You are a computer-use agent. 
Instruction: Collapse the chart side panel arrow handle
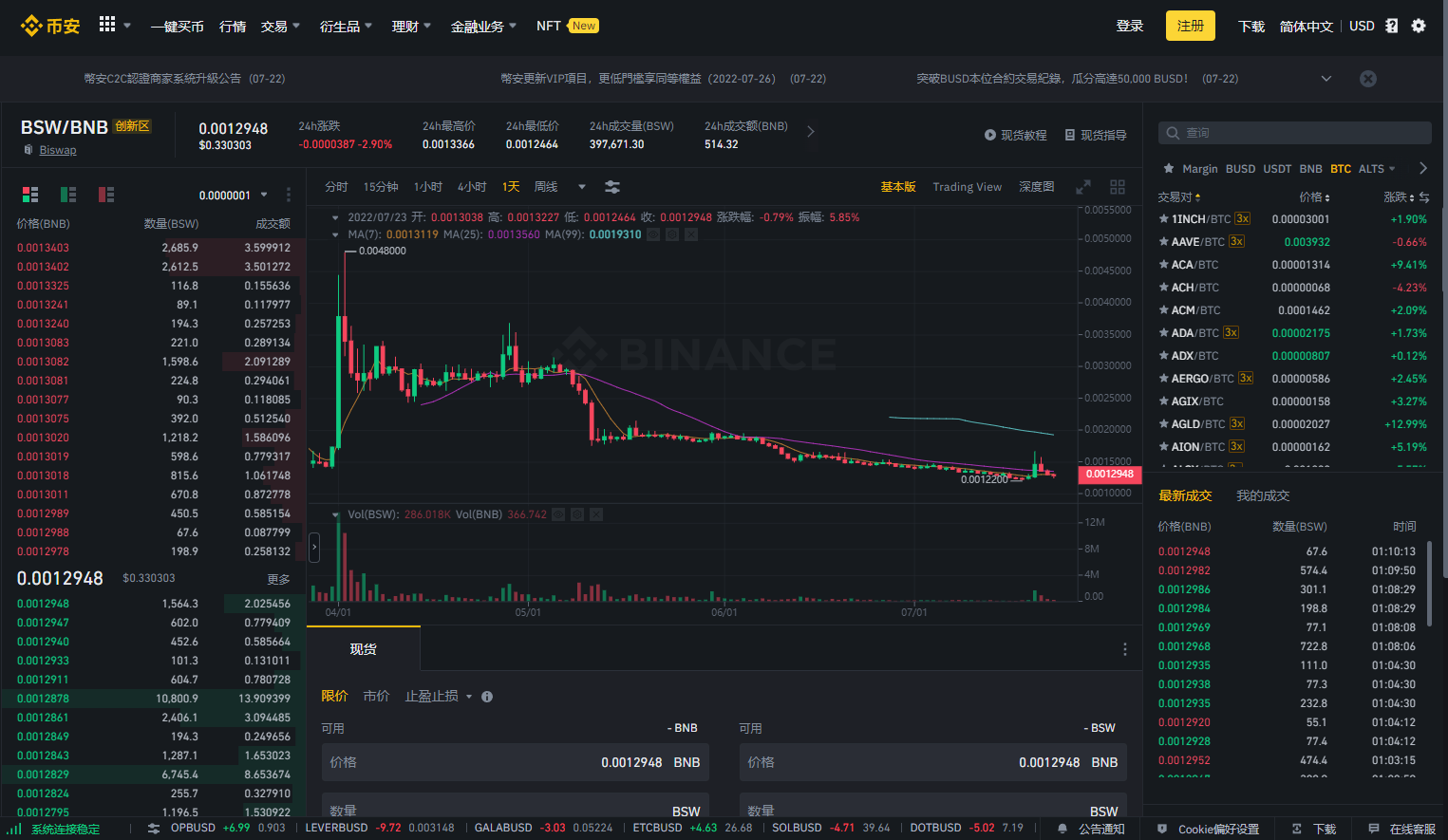point(314,547)
